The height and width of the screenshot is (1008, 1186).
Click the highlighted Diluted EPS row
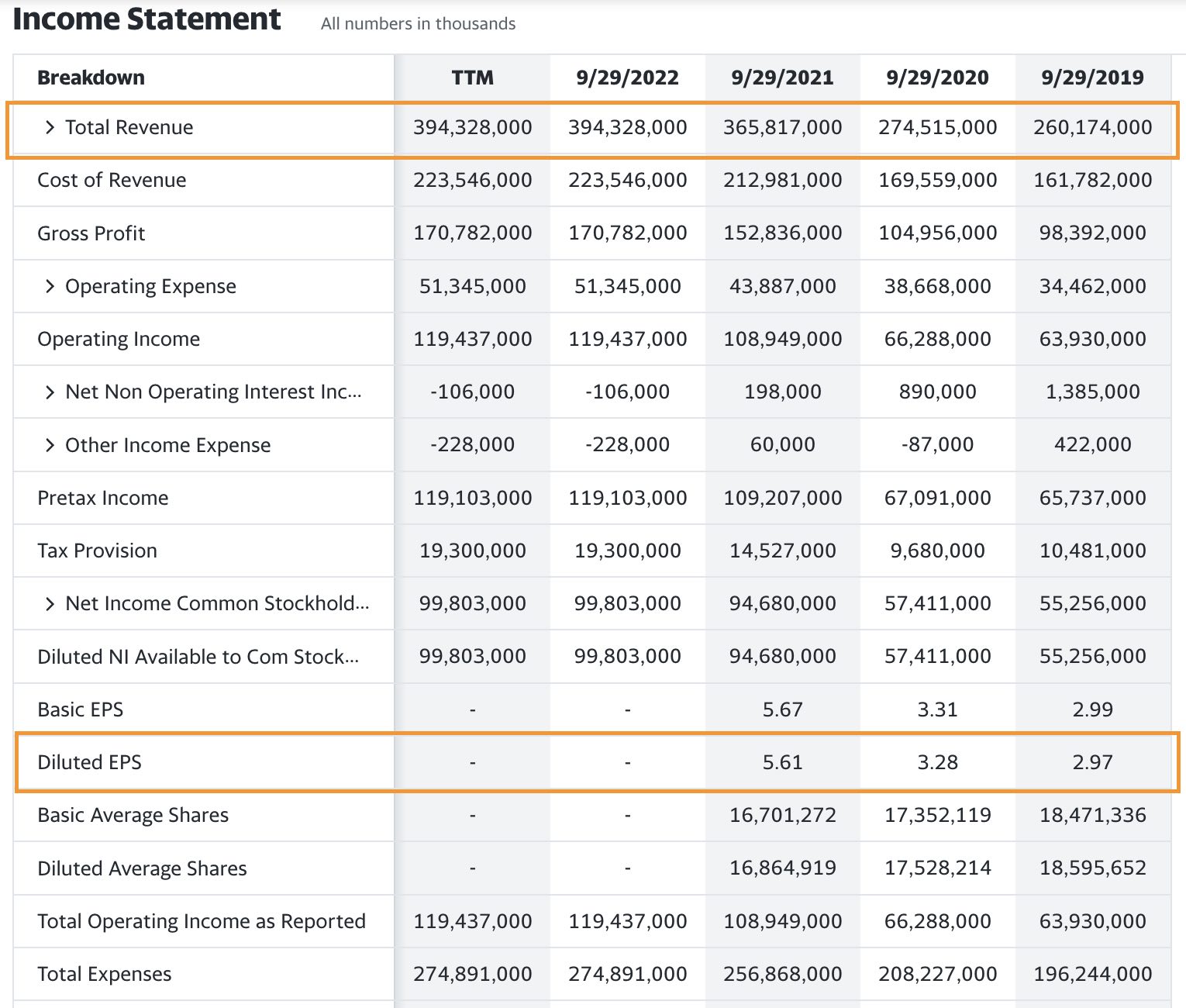[x=89, y=761]
